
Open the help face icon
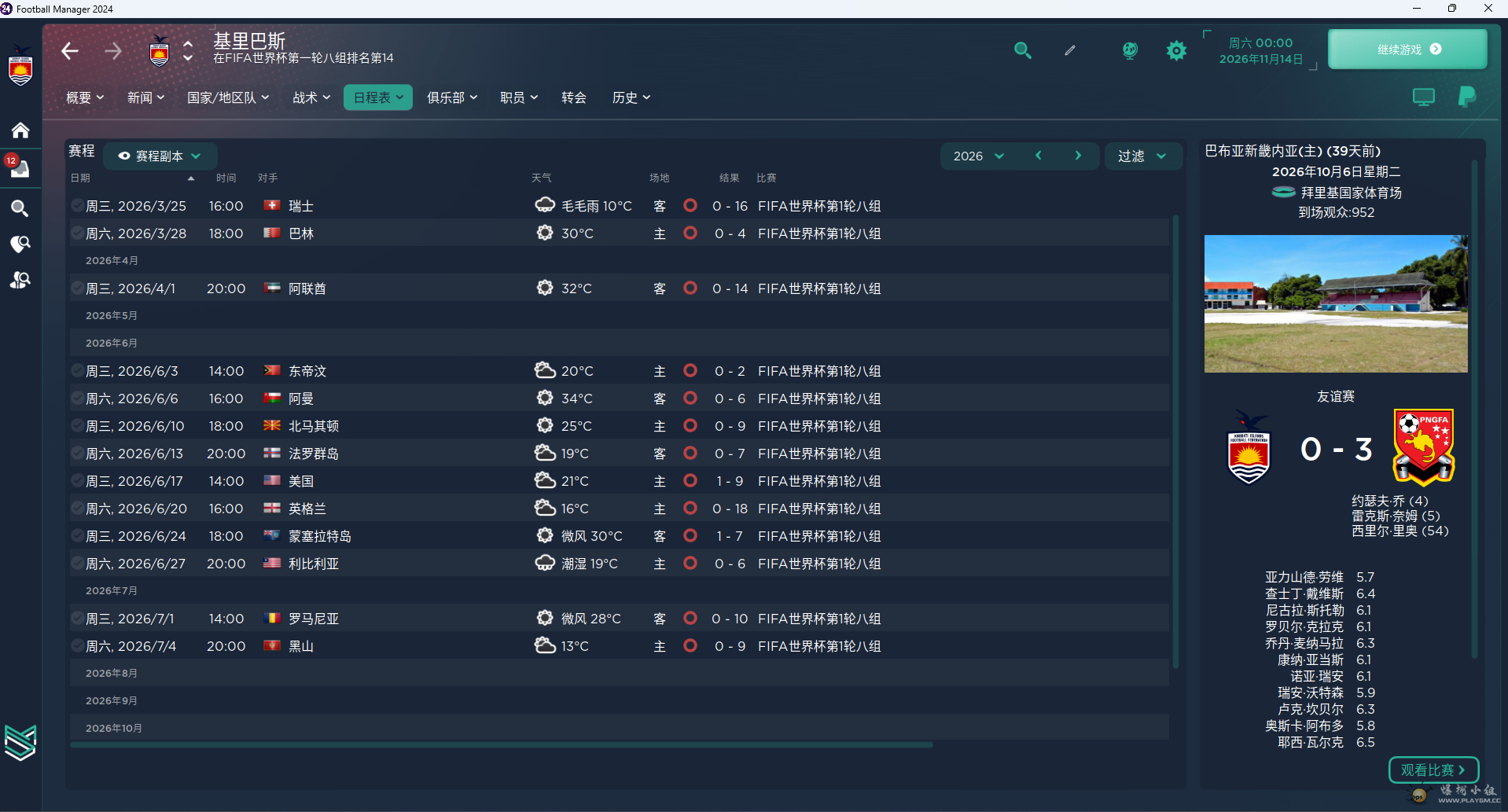tap(1130, 50)
